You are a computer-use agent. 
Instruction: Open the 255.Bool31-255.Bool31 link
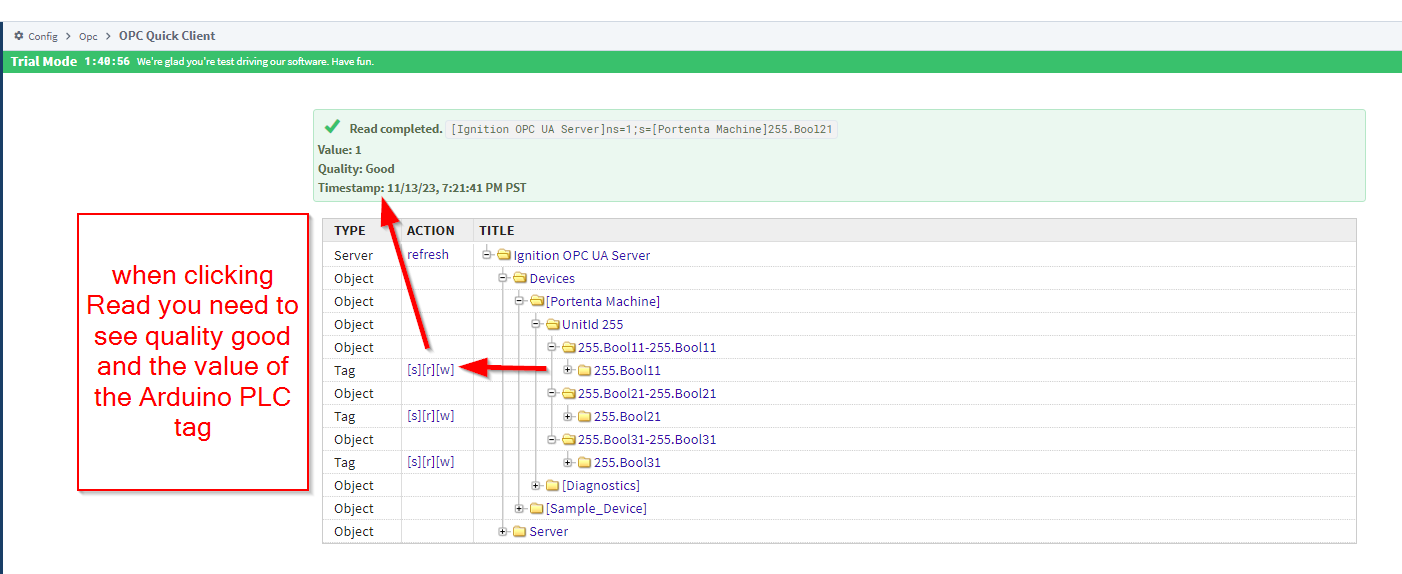coord(647,439)
